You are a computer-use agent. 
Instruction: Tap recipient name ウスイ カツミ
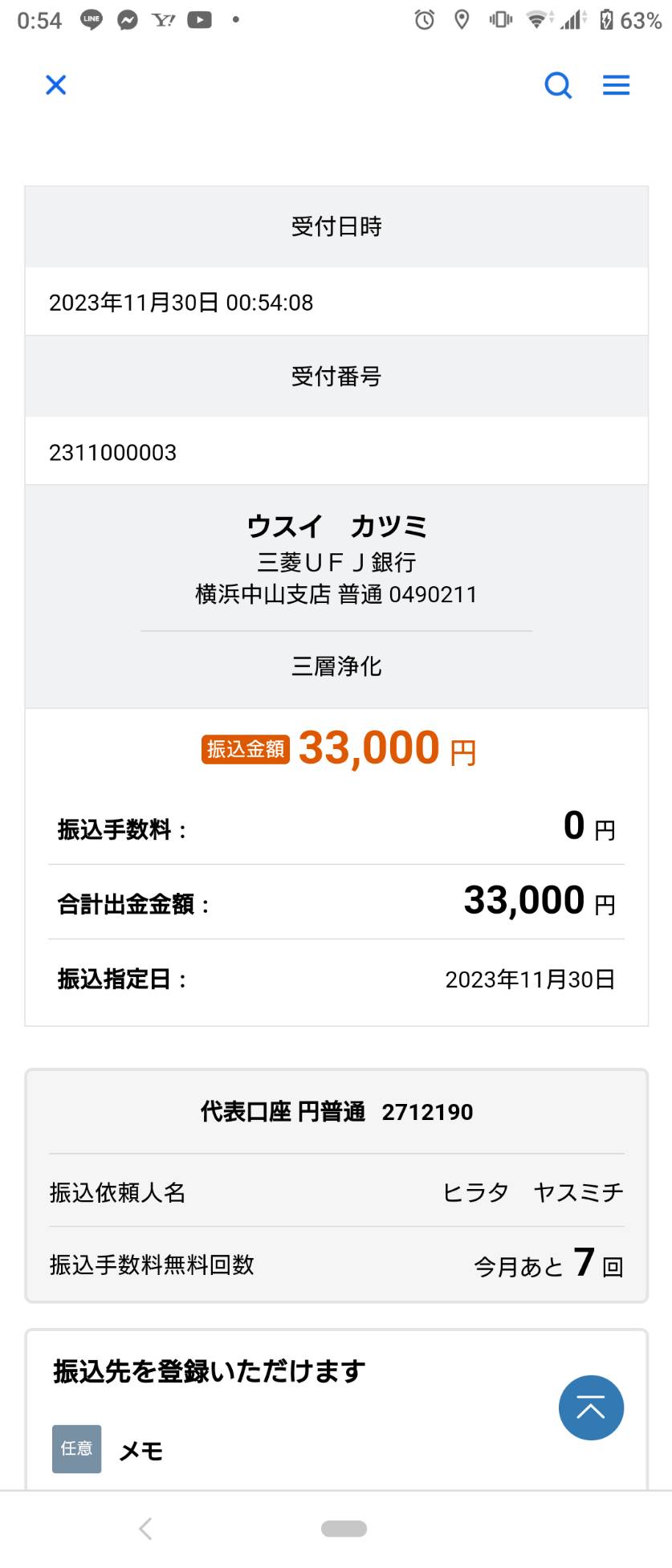[x=336, y=527]
